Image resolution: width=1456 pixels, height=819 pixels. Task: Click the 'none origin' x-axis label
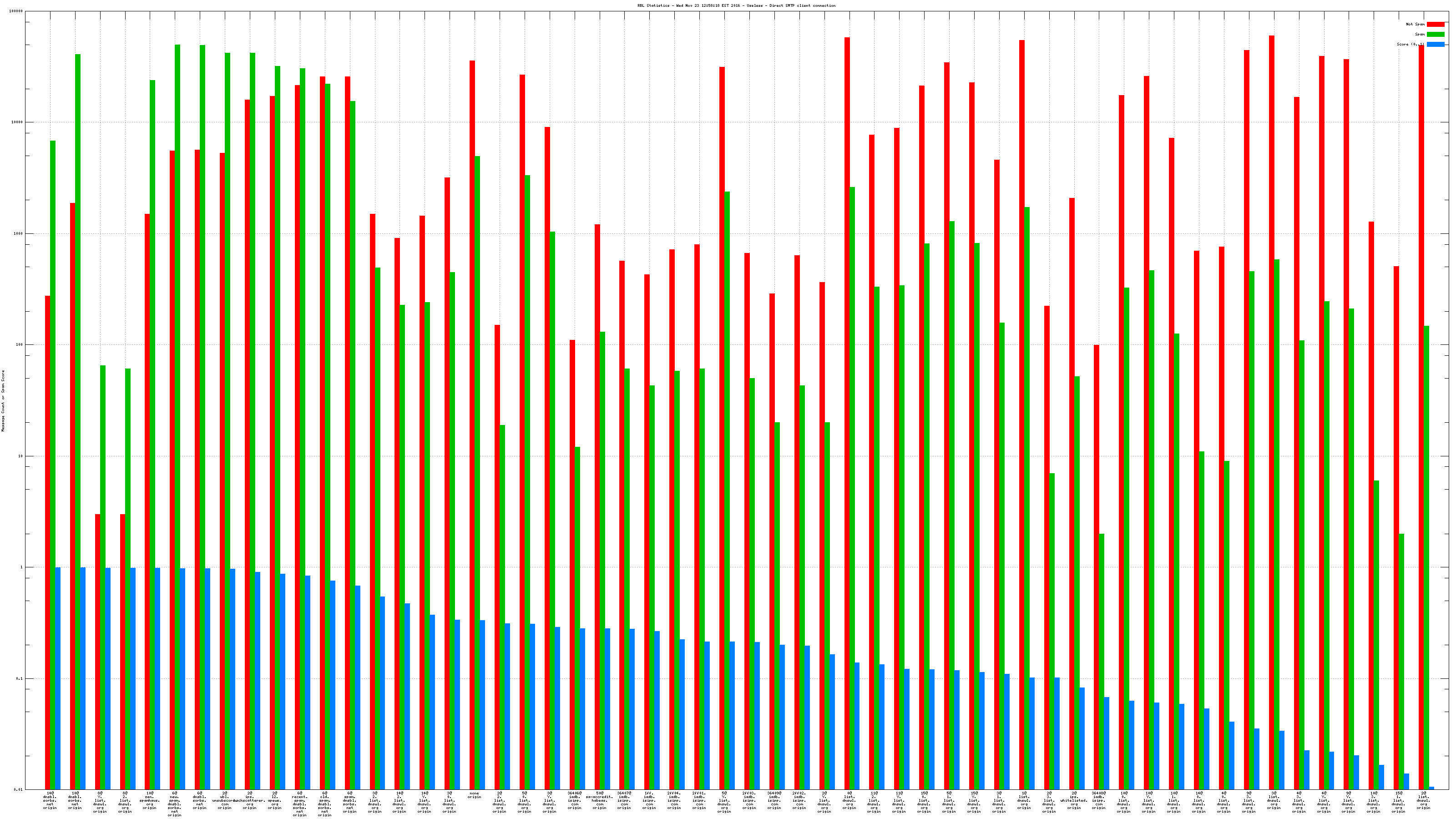click(474, 795)
